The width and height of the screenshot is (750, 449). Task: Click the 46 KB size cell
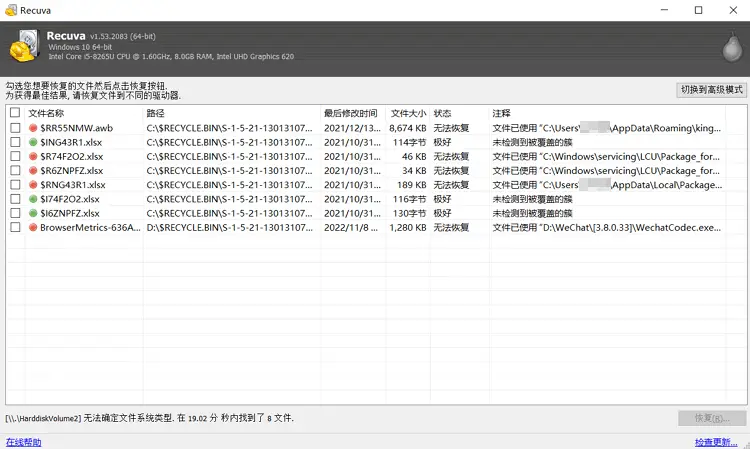tap(414, 157)
